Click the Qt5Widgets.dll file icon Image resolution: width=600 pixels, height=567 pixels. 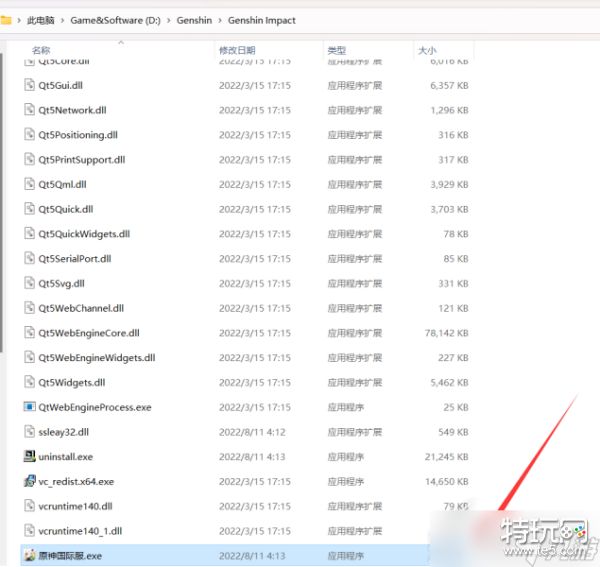coord(29,382)
